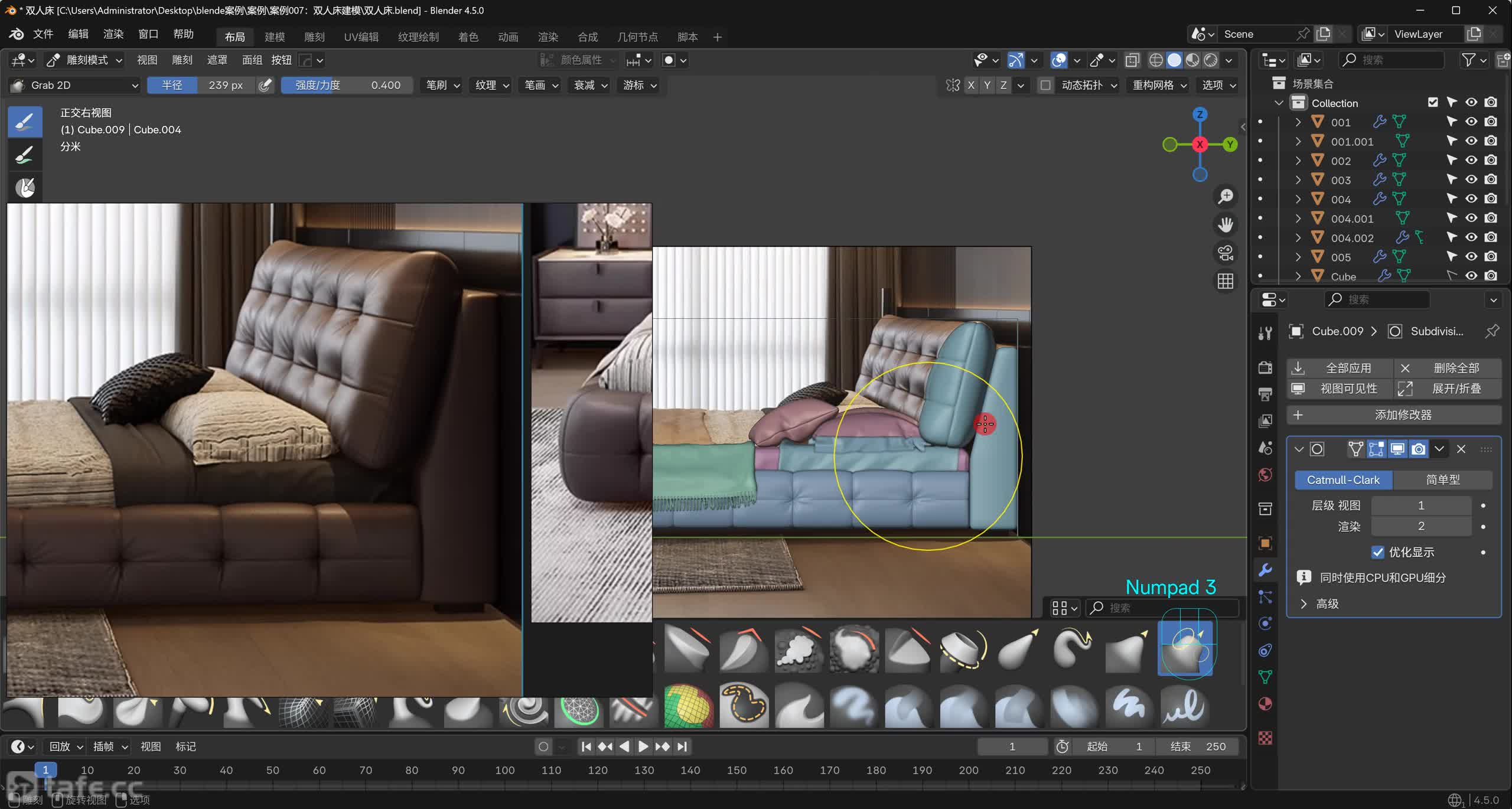1512x809 pixels.
Task: Enable pressure sensitivity for brush radius
Action: (265, 85)
